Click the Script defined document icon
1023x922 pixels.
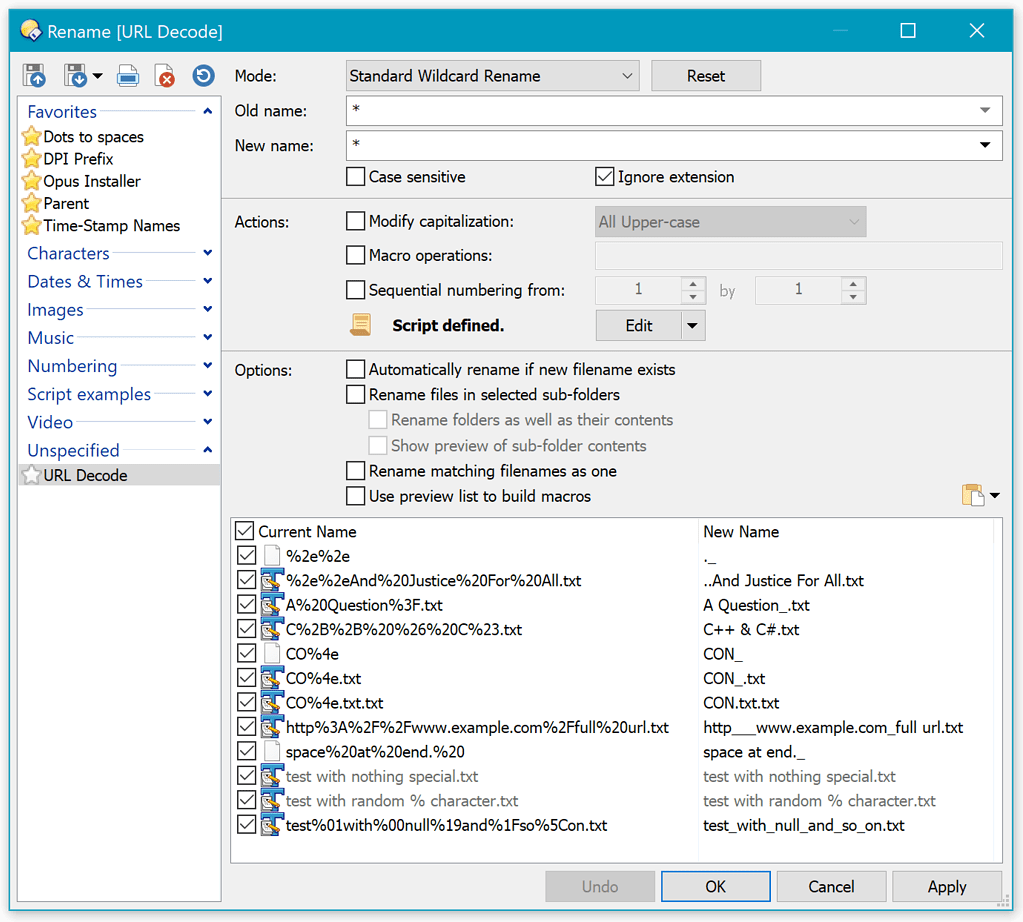pyautogui.click(x=360, y=323)
